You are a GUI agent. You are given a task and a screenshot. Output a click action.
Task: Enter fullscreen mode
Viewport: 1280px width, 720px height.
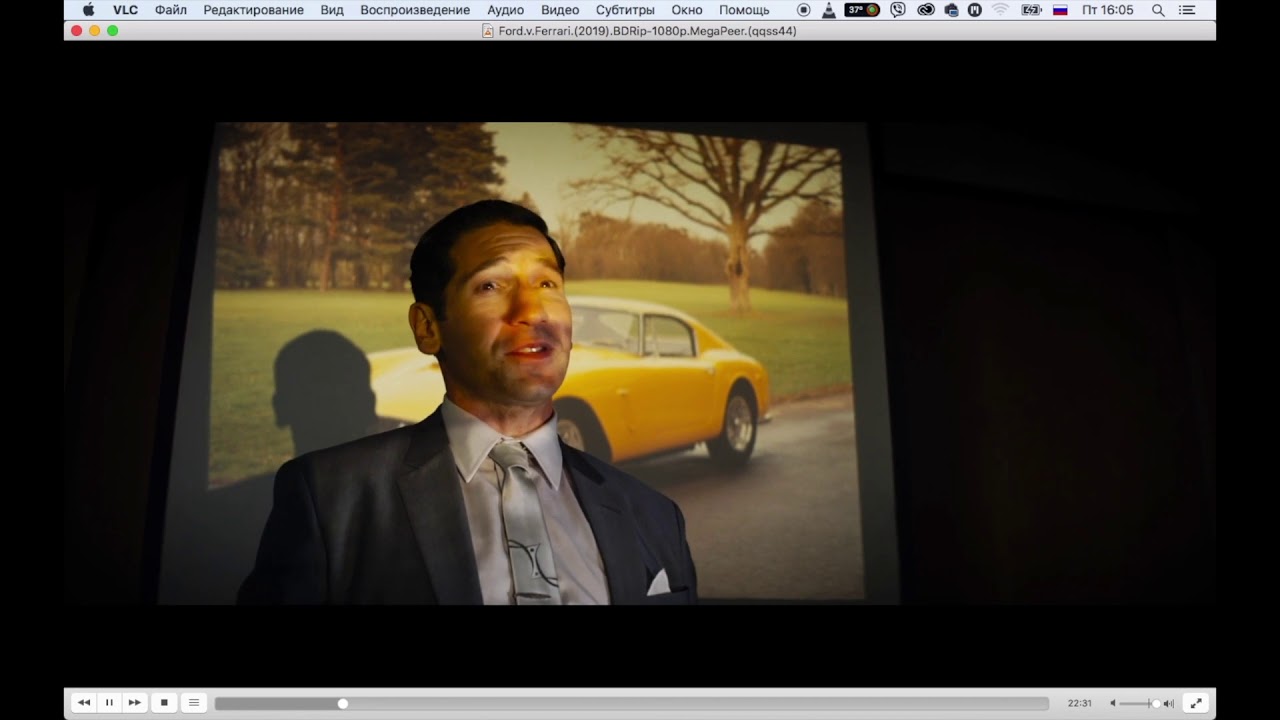click(x=1195, y=703)
